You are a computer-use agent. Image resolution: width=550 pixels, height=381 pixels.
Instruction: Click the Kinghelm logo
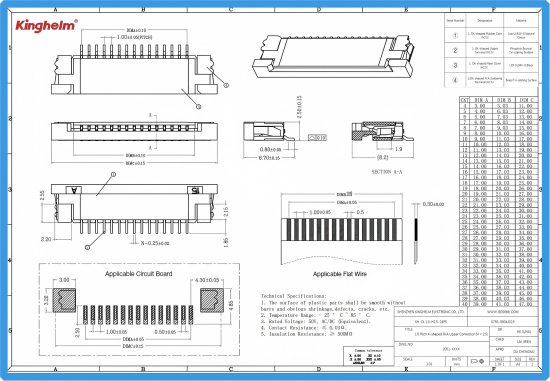pyautogui.click(x=46, y=26)
